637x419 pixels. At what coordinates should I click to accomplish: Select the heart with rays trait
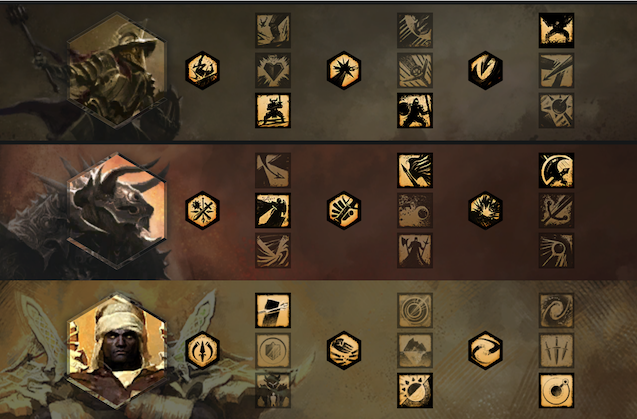tap(273, 70)
